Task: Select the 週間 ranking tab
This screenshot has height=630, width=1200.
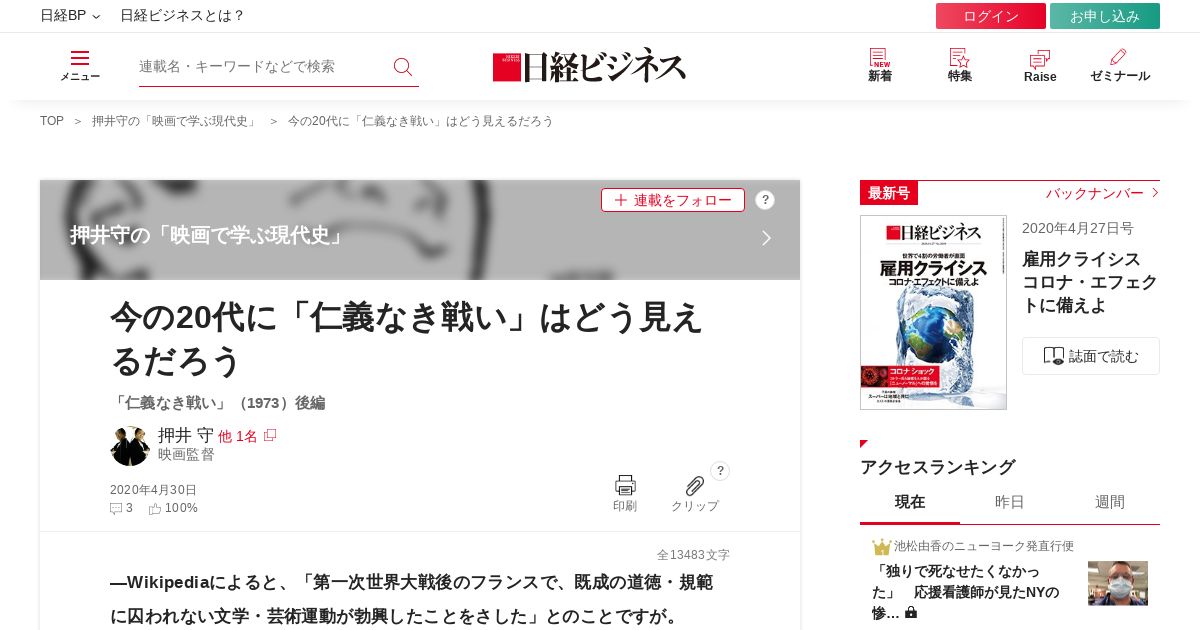Action: (x=1110, y=502)
